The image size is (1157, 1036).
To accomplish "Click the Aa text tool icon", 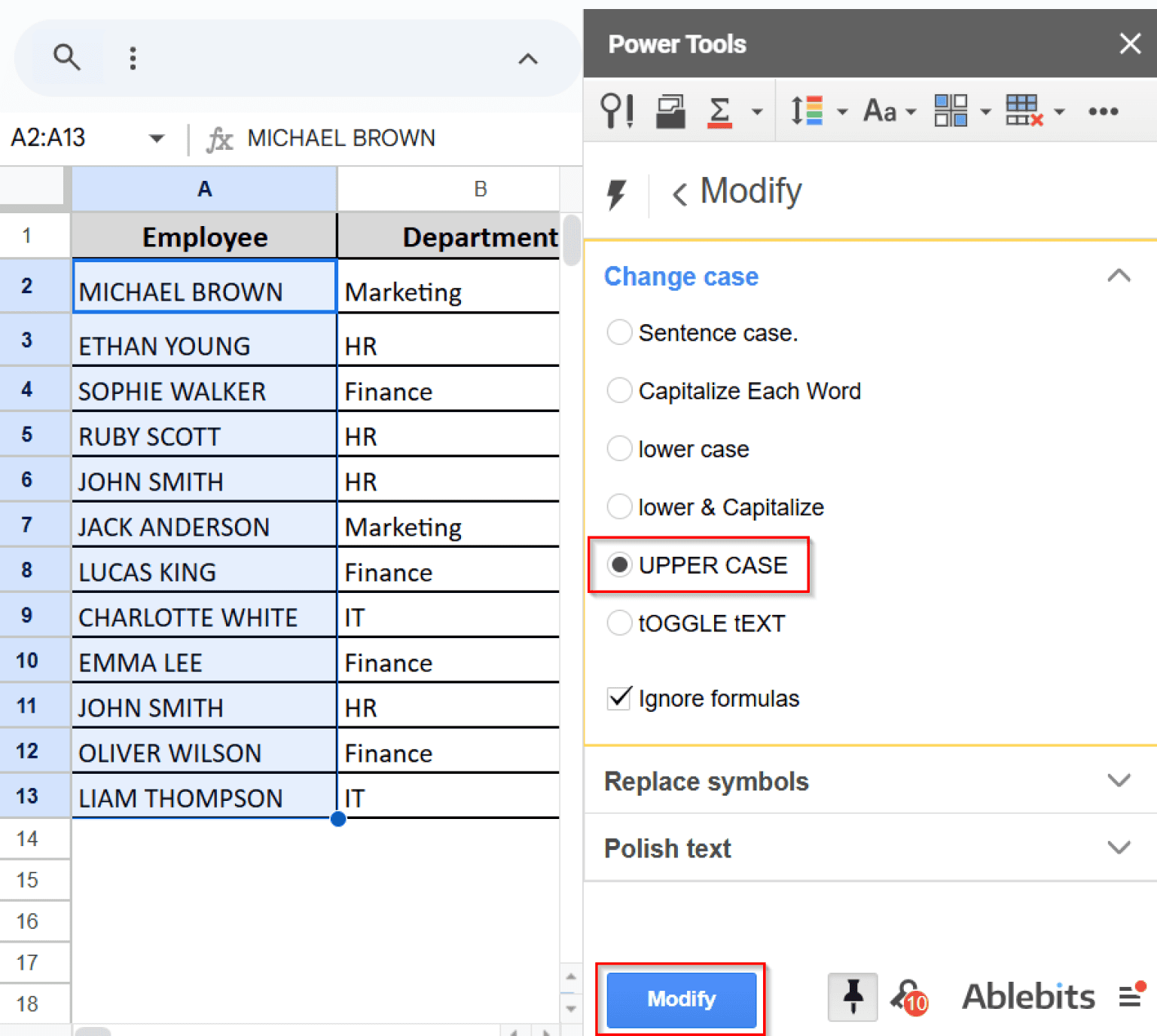I will point(880,112).
